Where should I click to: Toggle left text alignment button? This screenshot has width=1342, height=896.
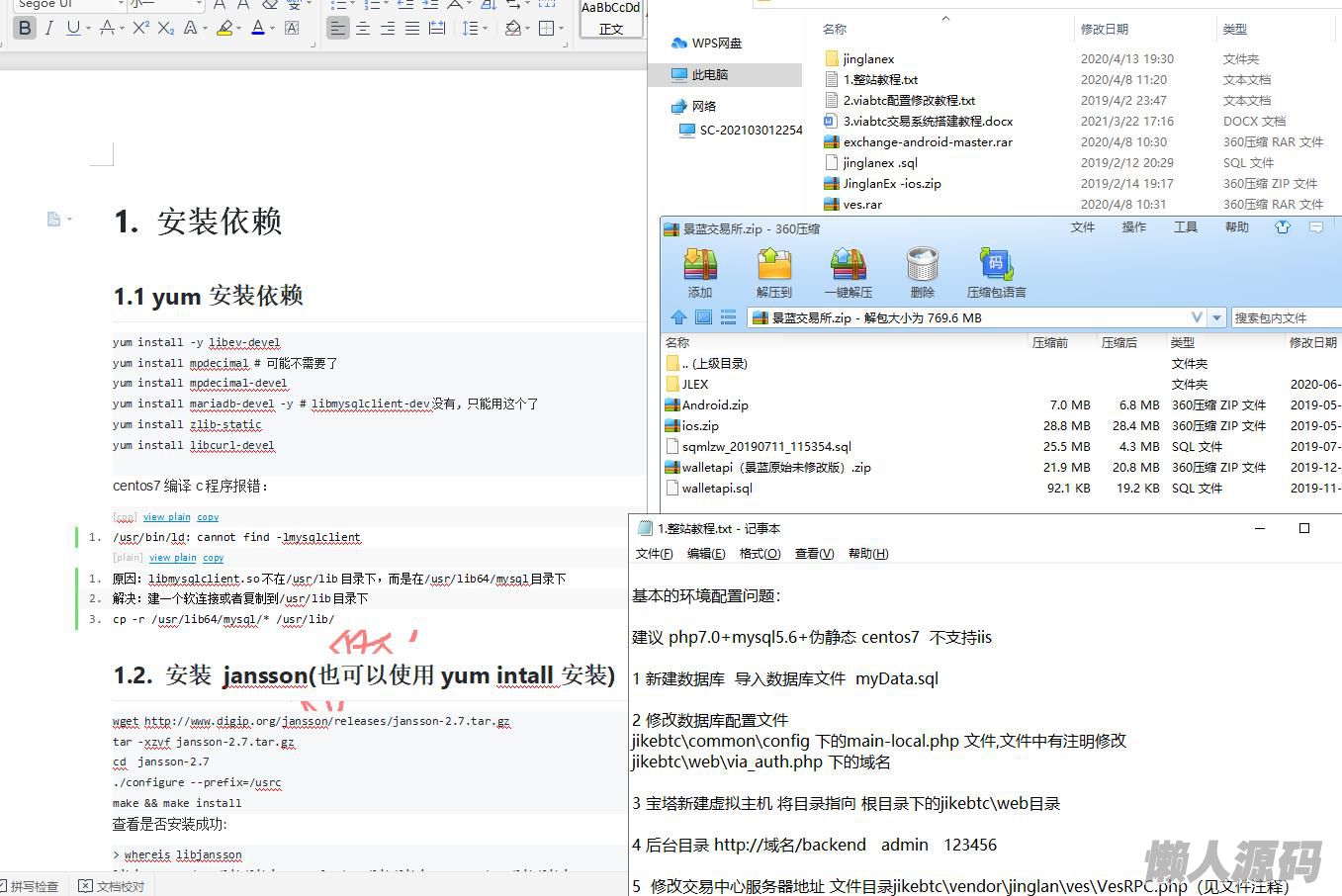tap(338, 29)
